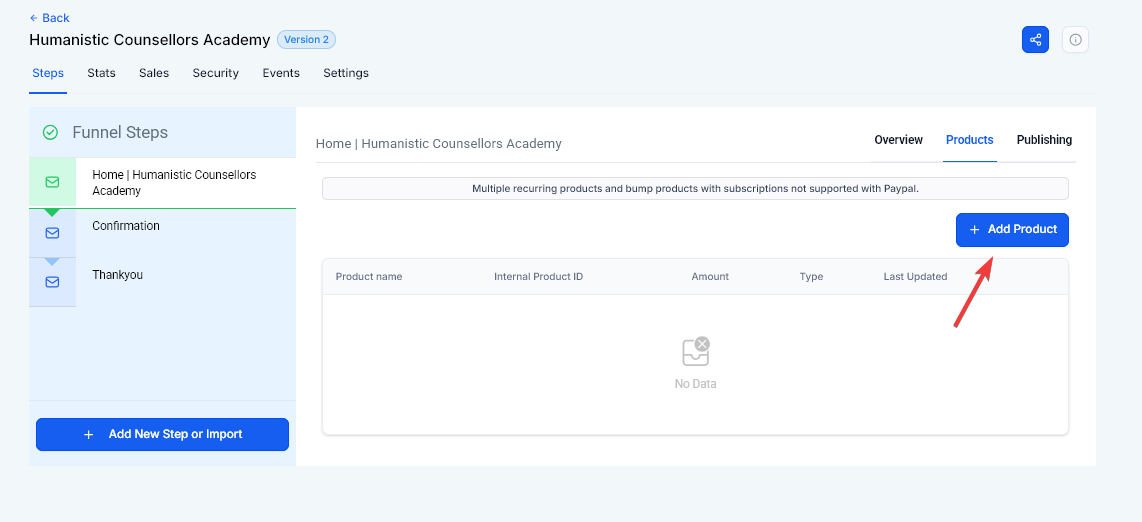Click the Version 2 badge

[x=306, y=40]
